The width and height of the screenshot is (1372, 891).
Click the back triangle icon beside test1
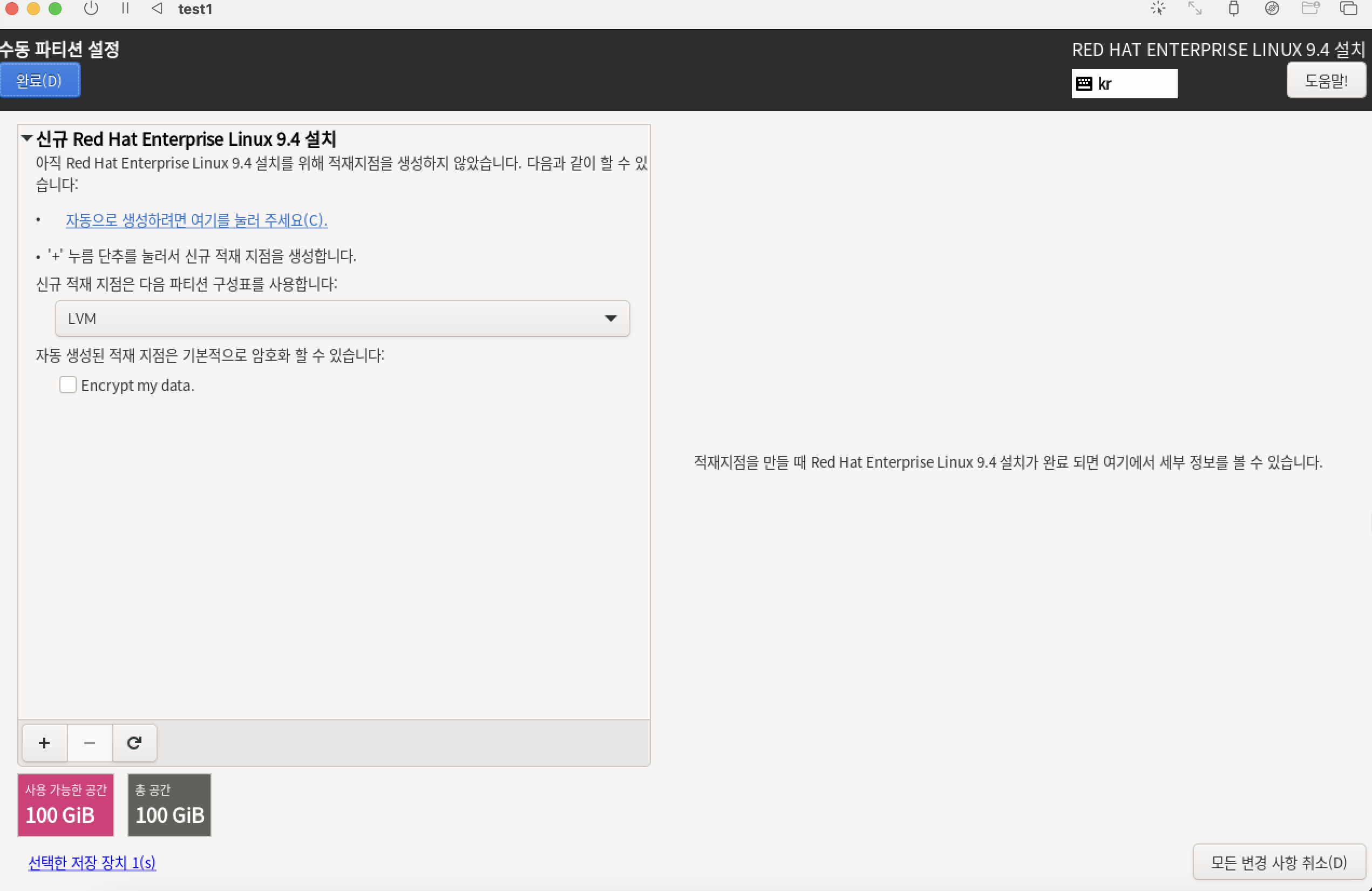[157, 9]
